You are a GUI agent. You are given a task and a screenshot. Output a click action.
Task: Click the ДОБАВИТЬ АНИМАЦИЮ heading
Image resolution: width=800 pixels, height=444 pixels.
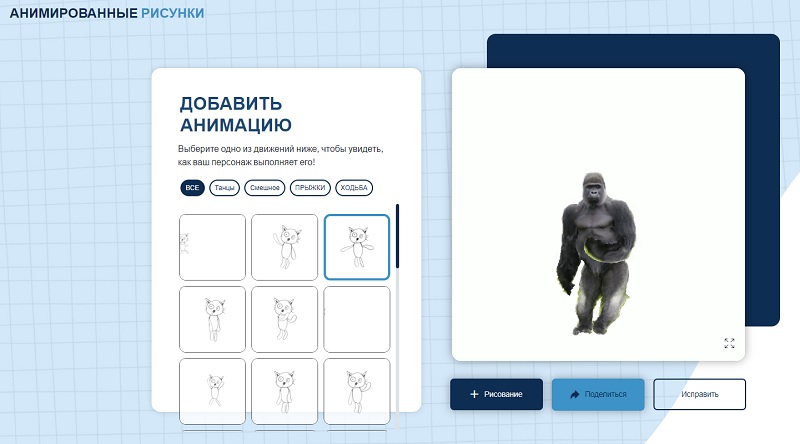236,114
